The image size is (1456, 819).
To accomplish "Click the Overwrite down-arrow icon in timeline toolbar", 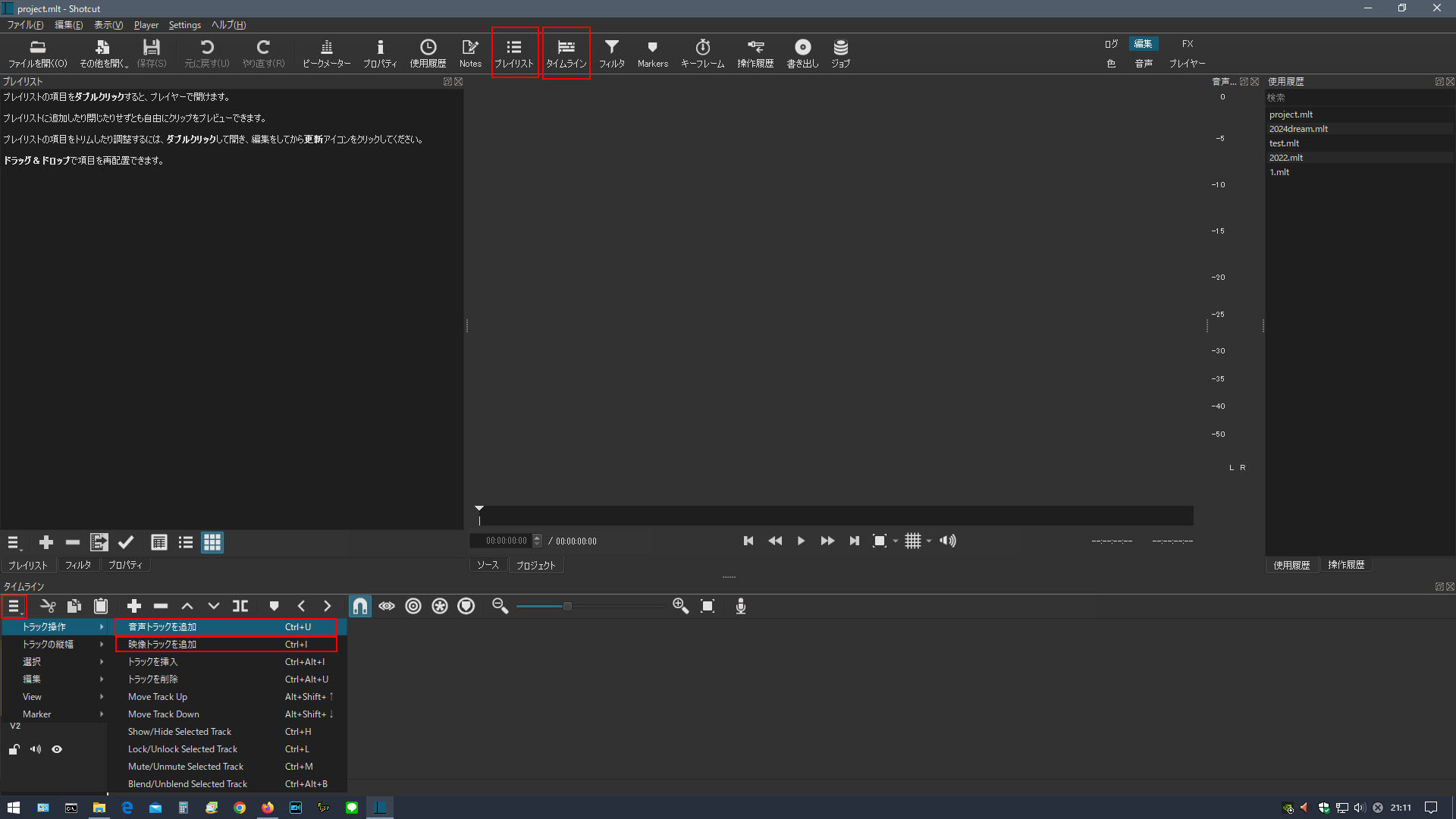I will (x=214, y=606).
